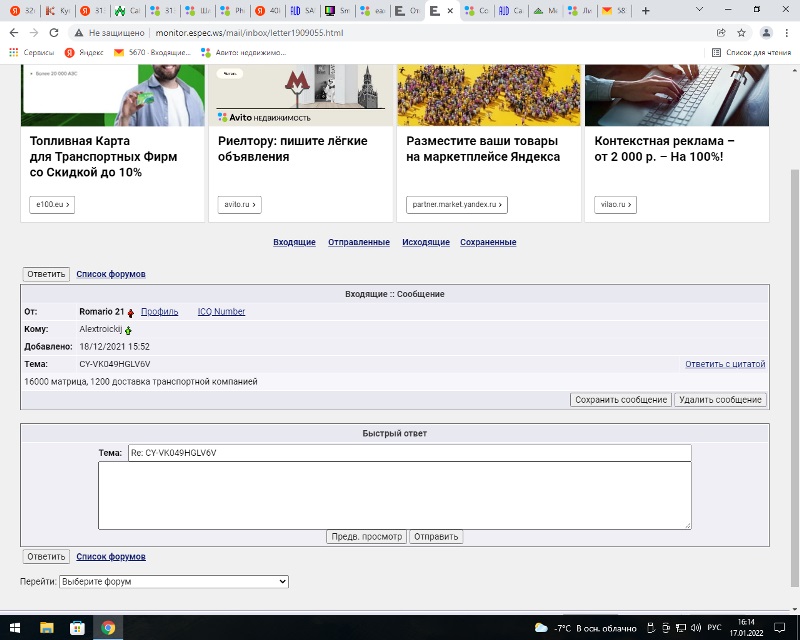Open the 'Ответить с цитатой' link

pos(725,364)
